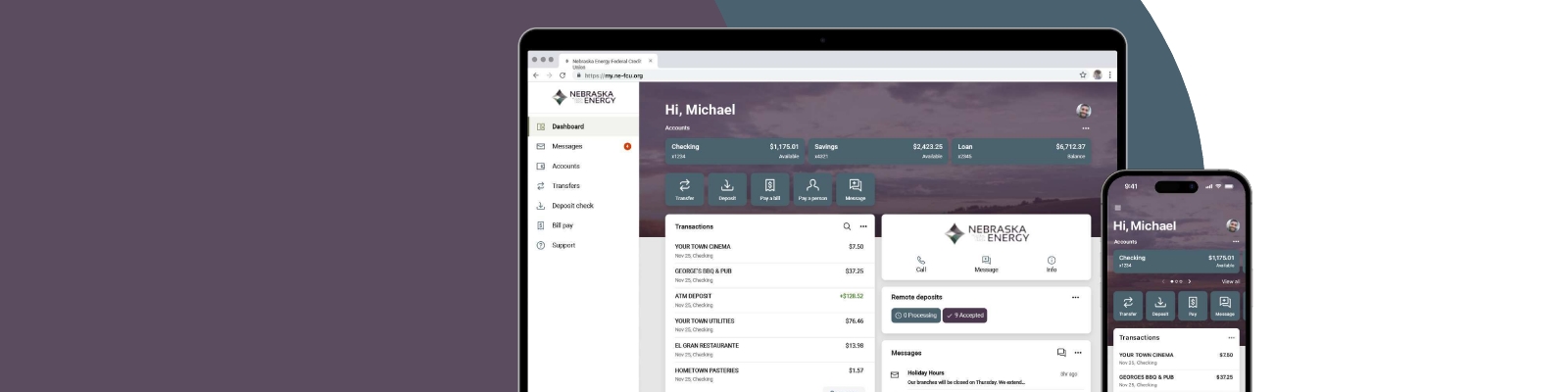Viewport: 1568px width, 392px height.
Task: Open Messages in the sidebar
Action: click(x=582, y=146)
